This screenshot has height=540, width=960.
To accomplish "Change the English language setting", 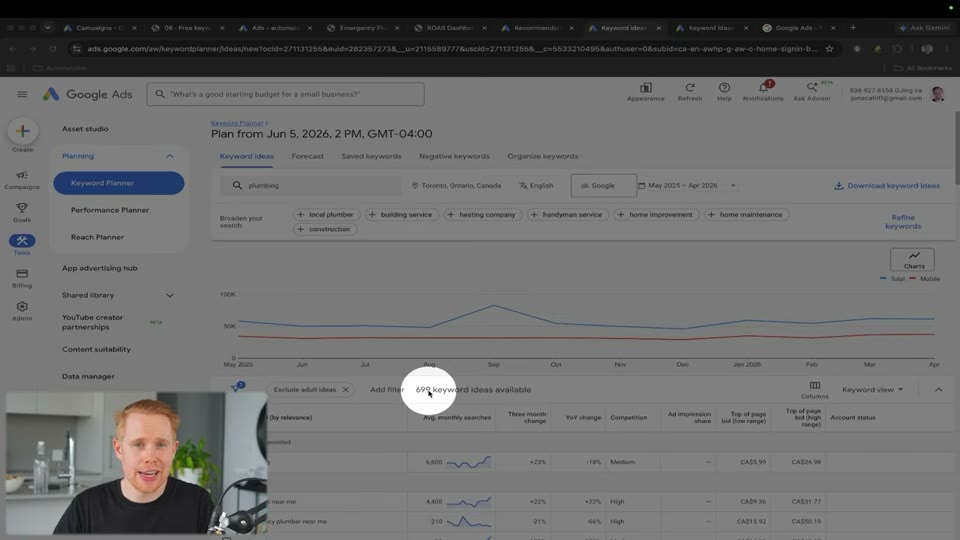I will click(536, 186).
